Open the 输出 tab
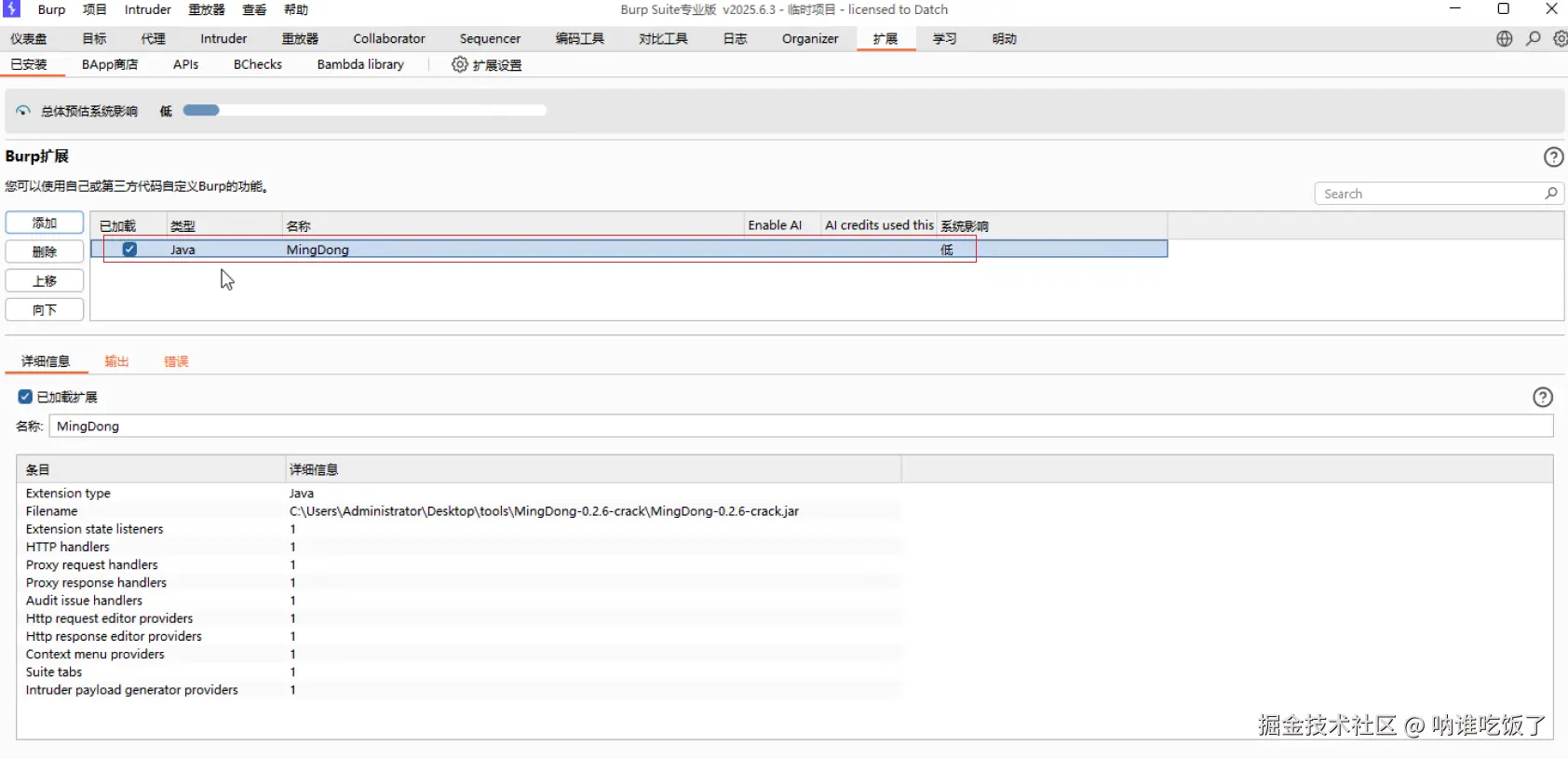This screenshot has height=759, width=1568. pyautogui.click(x=116, y=361)
